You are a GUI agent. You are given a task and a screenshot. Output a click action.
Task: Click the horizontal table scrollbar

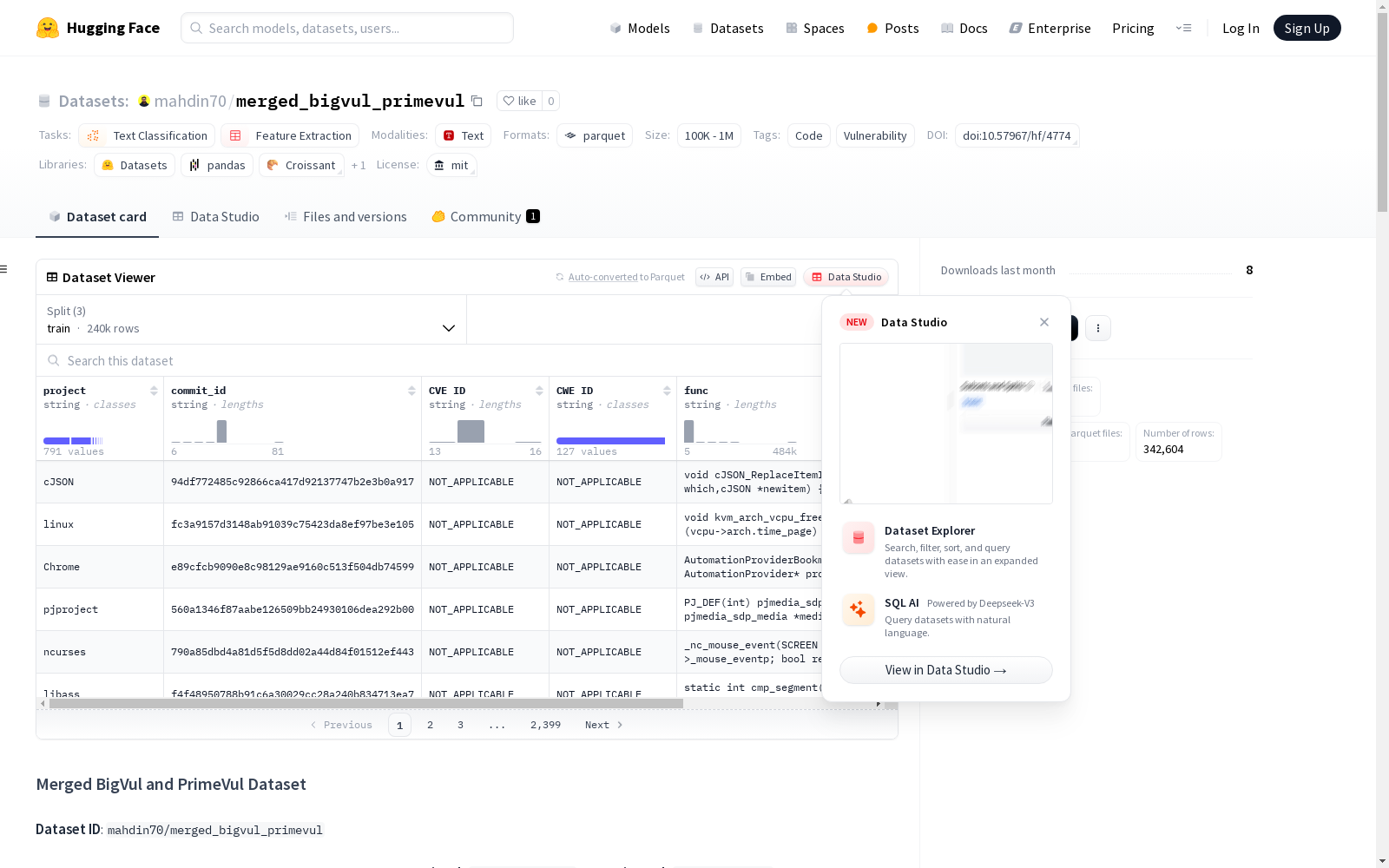point(366,704)
